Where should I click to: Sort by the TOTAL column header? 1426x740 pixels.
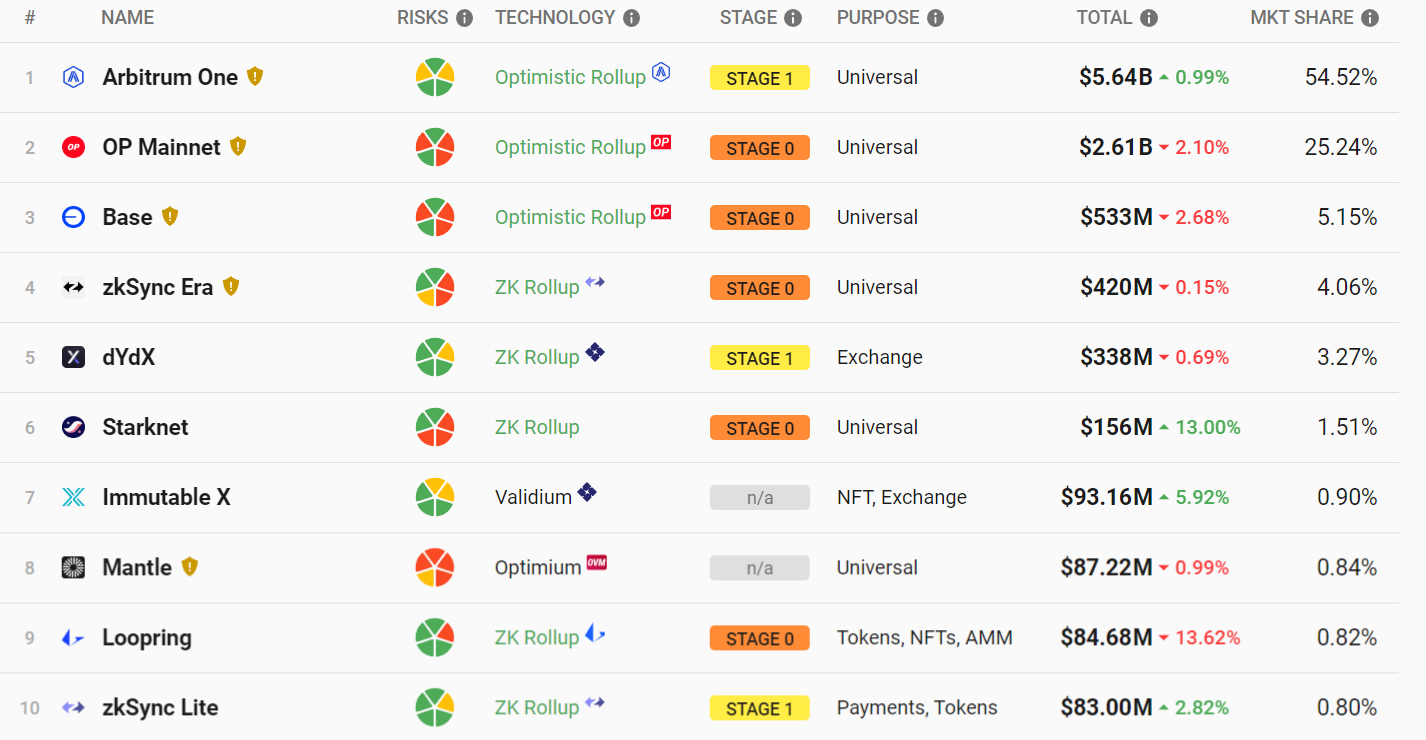(1104, 18)
